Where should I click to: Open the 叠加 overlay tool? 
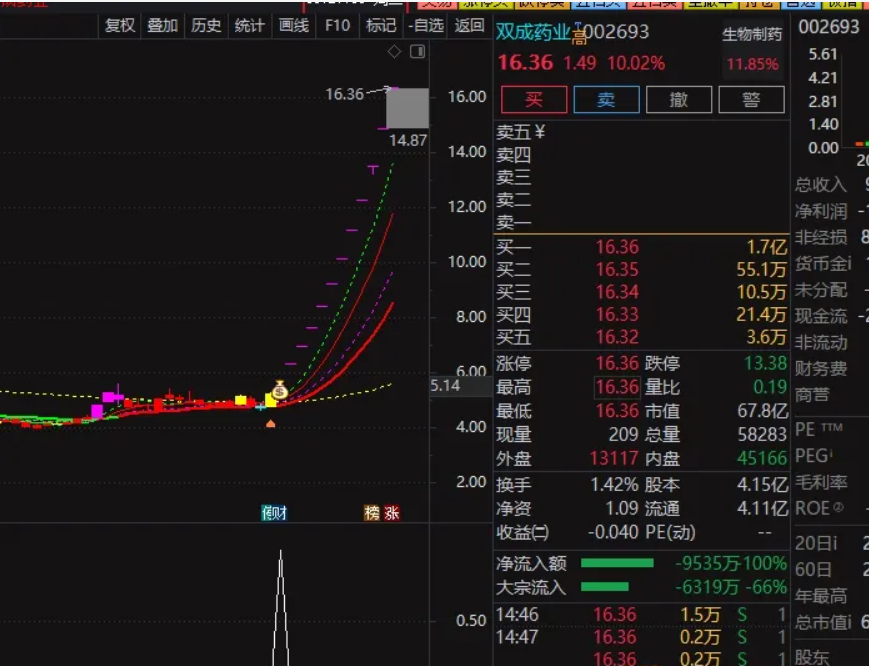(162, 25)
